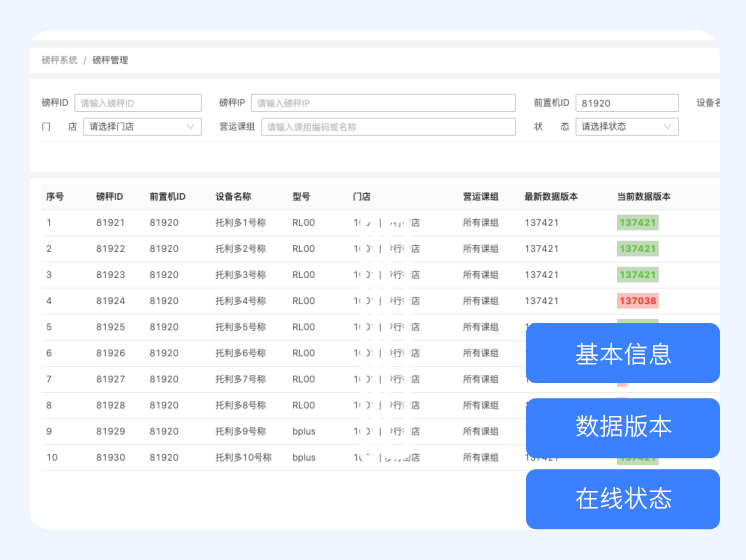Viewport: 746px width, 560px height.
Task: Click the 设备名称 column header
Action: [x=233, y=196]
